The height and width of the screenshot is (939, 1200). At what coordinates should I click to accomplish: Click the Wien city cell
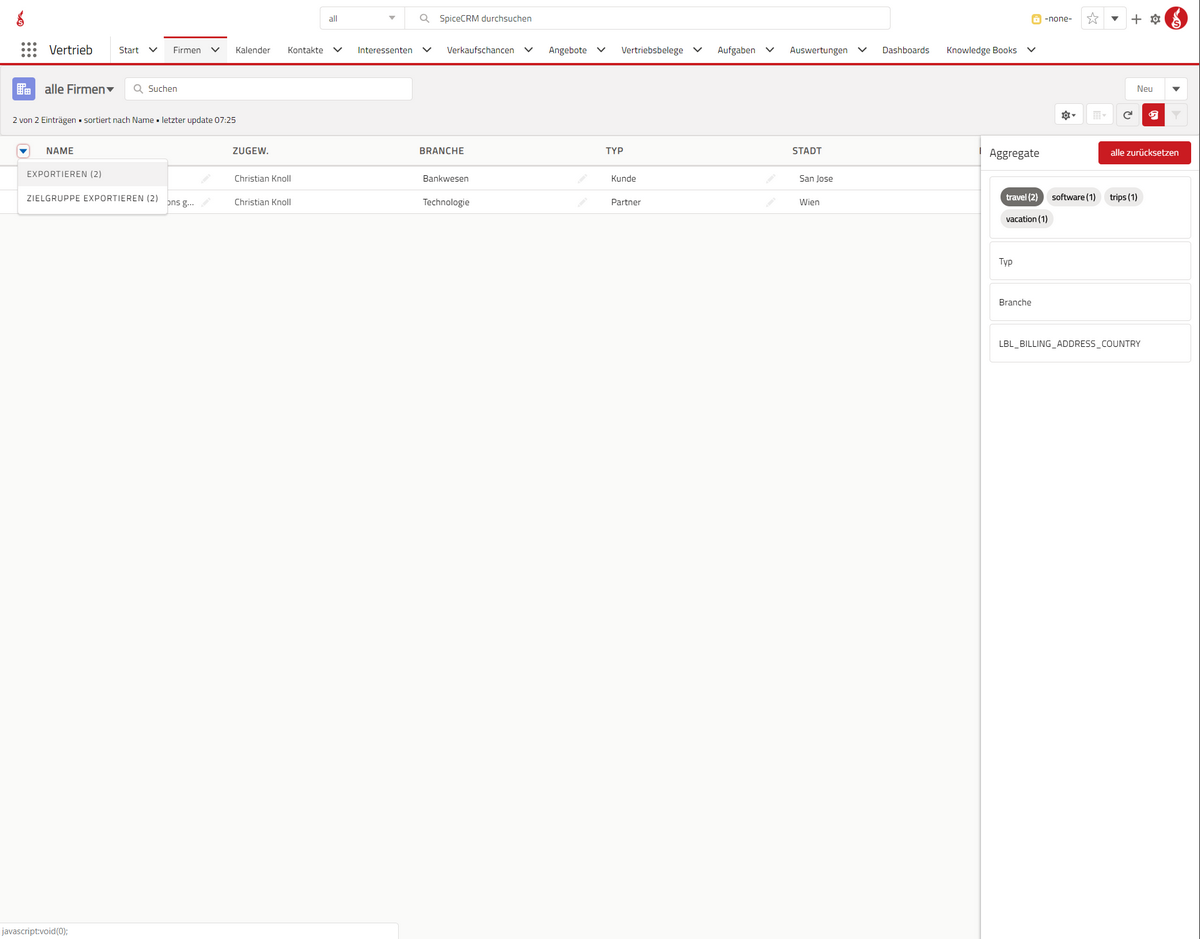(x=809, y=202)
